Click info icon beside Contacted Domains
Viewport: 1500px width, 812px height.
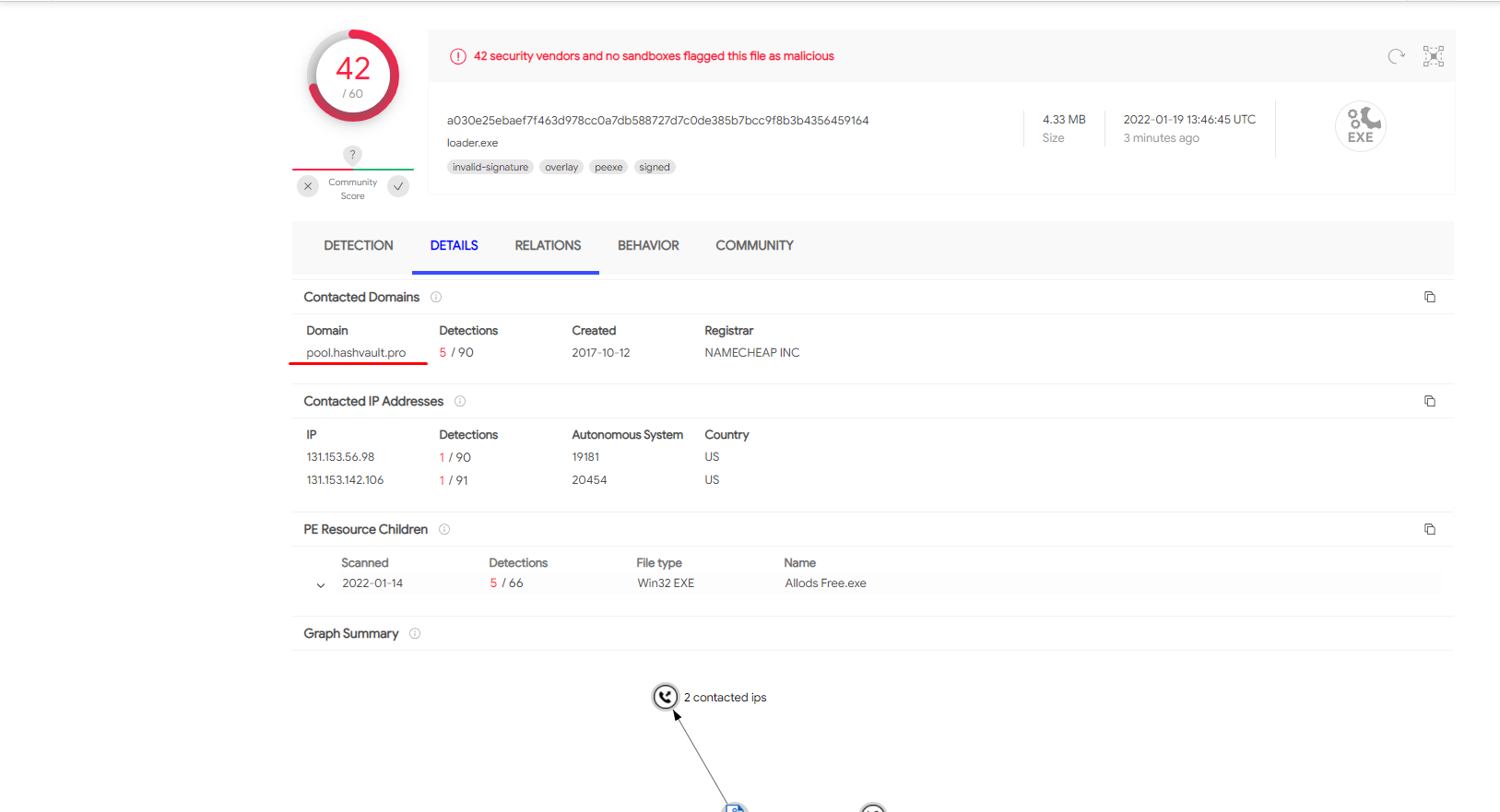(436, 297)
